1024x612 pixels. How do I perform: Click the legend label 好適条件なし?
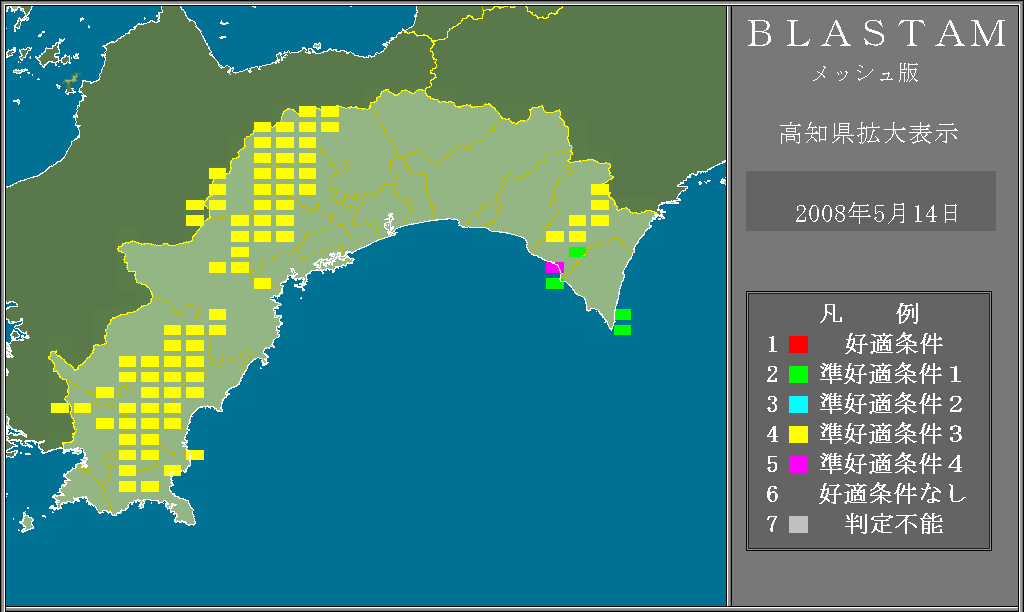click(893, 494)
